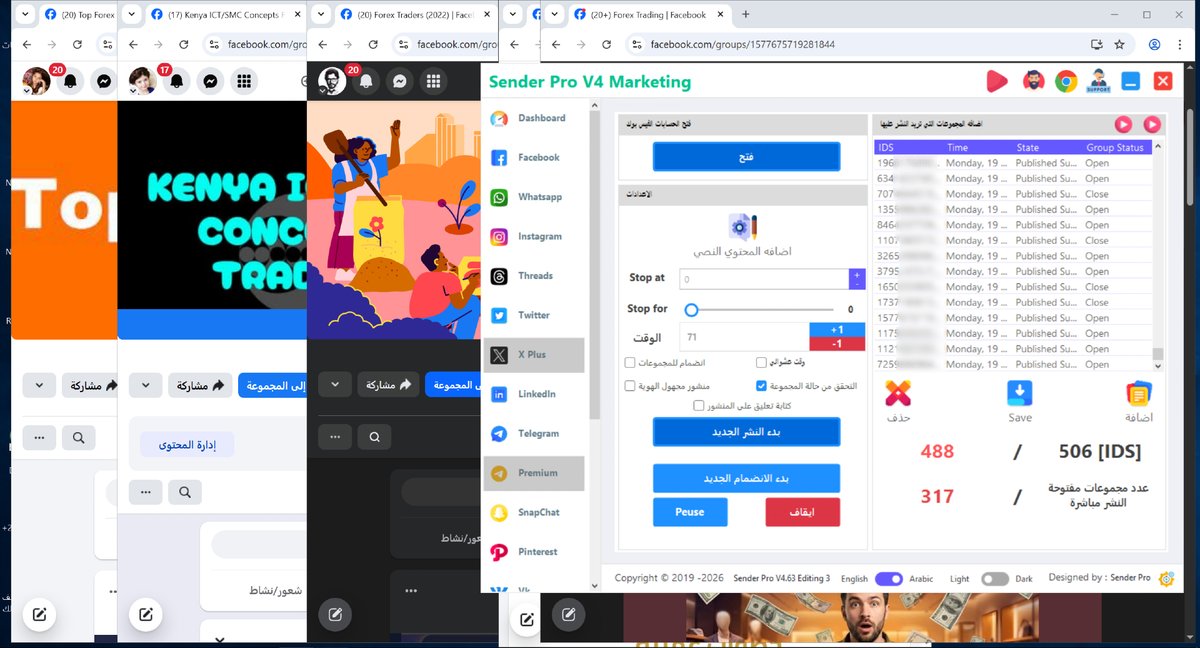This screenshot has height=648, width=1200.
Task: Decrease time with the red -1 button
Action: click(x=837, y=344)
